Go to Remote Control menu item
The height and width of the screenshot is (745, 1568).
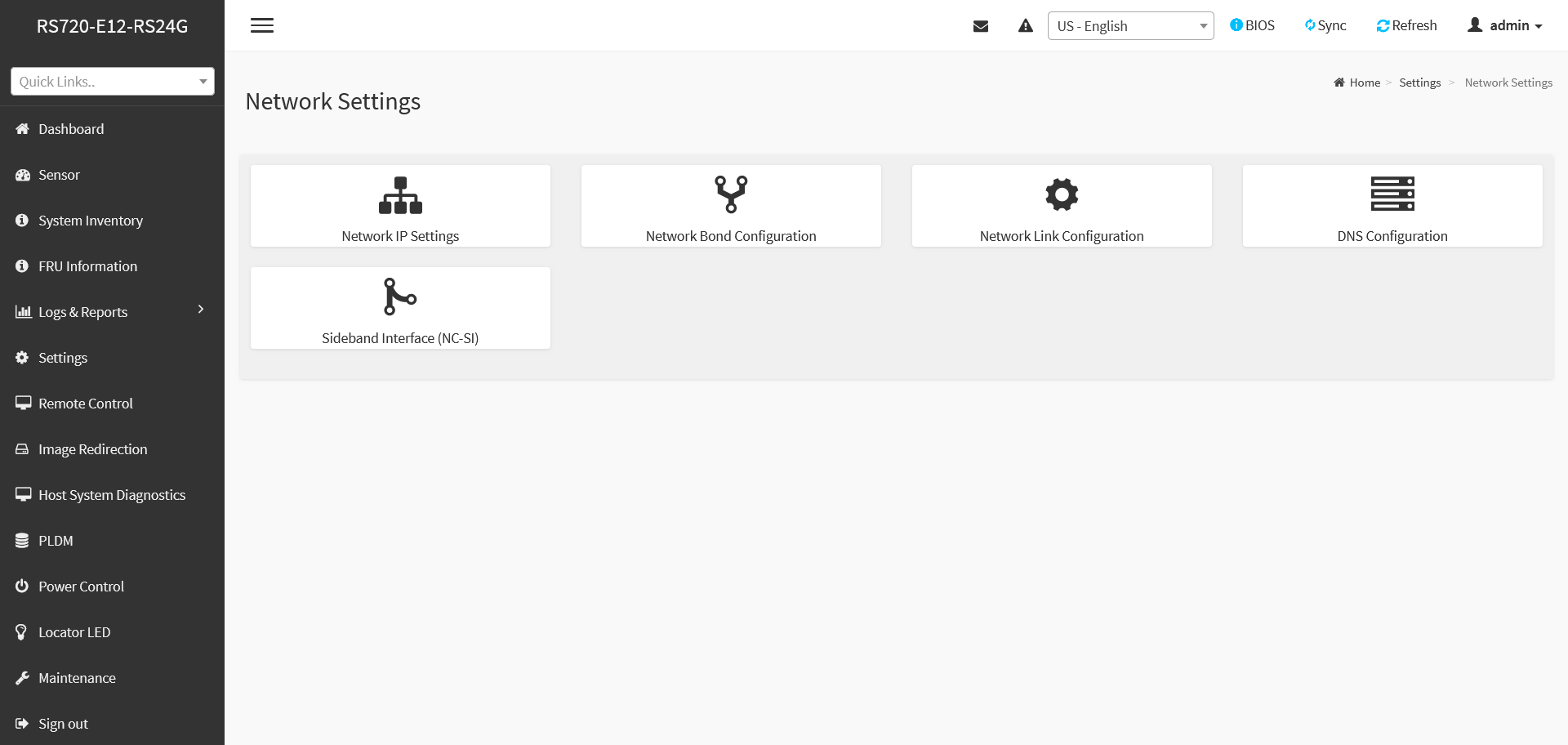coord(85,404)
